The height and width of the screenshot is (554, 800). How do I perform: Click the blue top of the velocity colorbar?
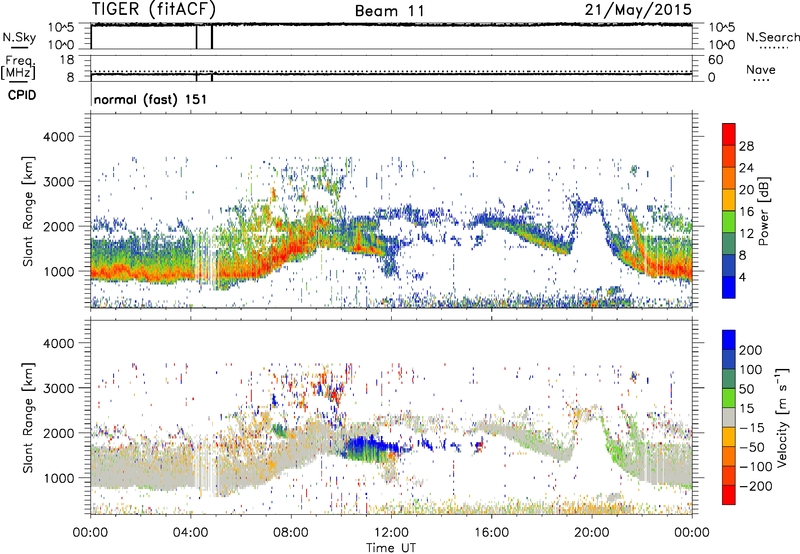point(729,340)
